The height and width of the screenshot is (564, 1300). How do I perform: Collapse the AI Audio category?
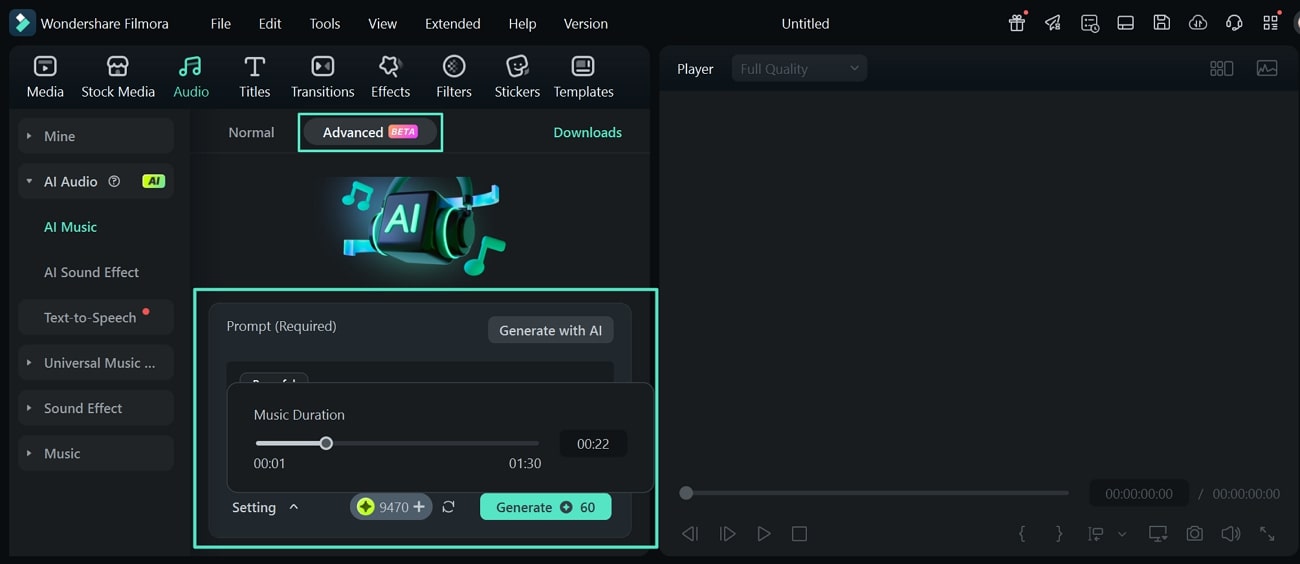29,181
